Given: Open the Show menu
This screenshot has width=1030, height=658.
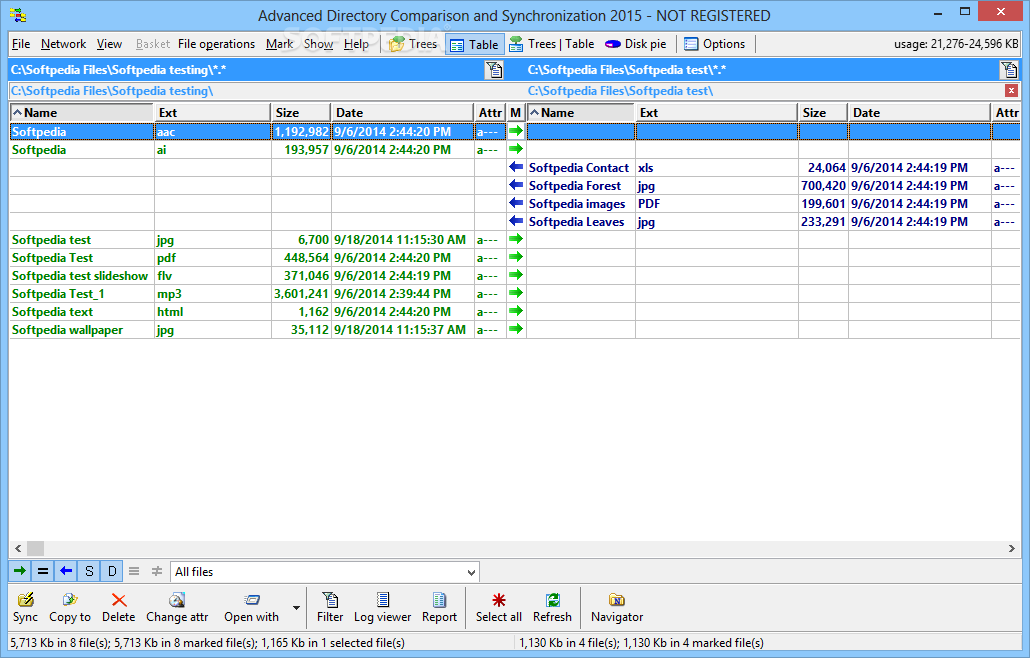Looking at the screenshot, I should [318, 44].
